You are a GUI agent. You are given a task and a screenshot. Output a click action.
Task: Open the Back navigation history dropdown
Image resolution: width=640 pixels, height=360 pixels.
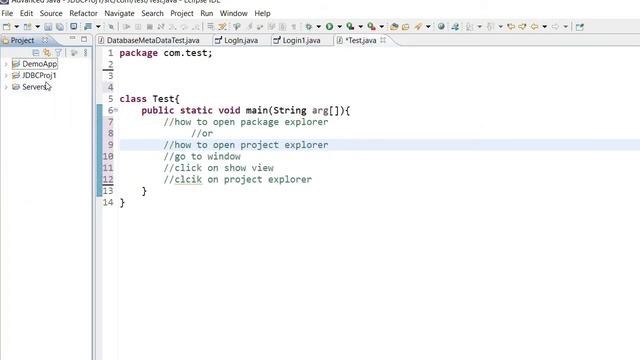pos(544,27)
